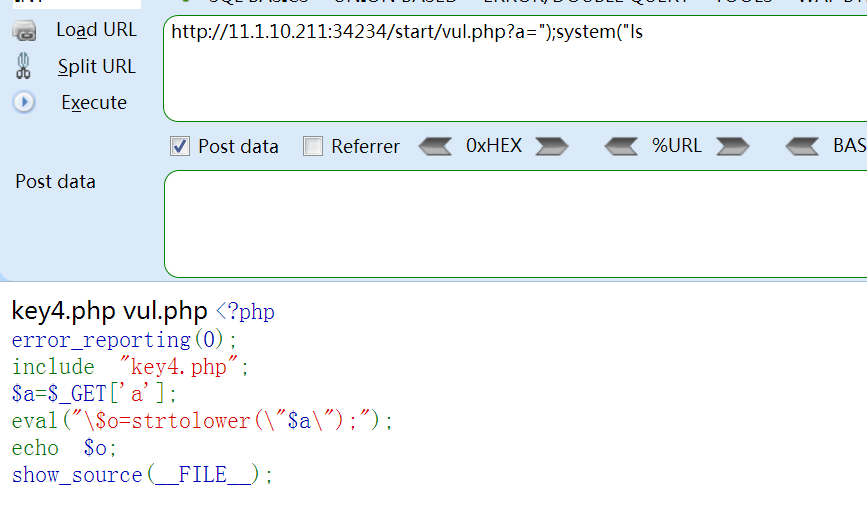Load URL into HackBar
Screen dimensions: 867x532
[96, 30]
